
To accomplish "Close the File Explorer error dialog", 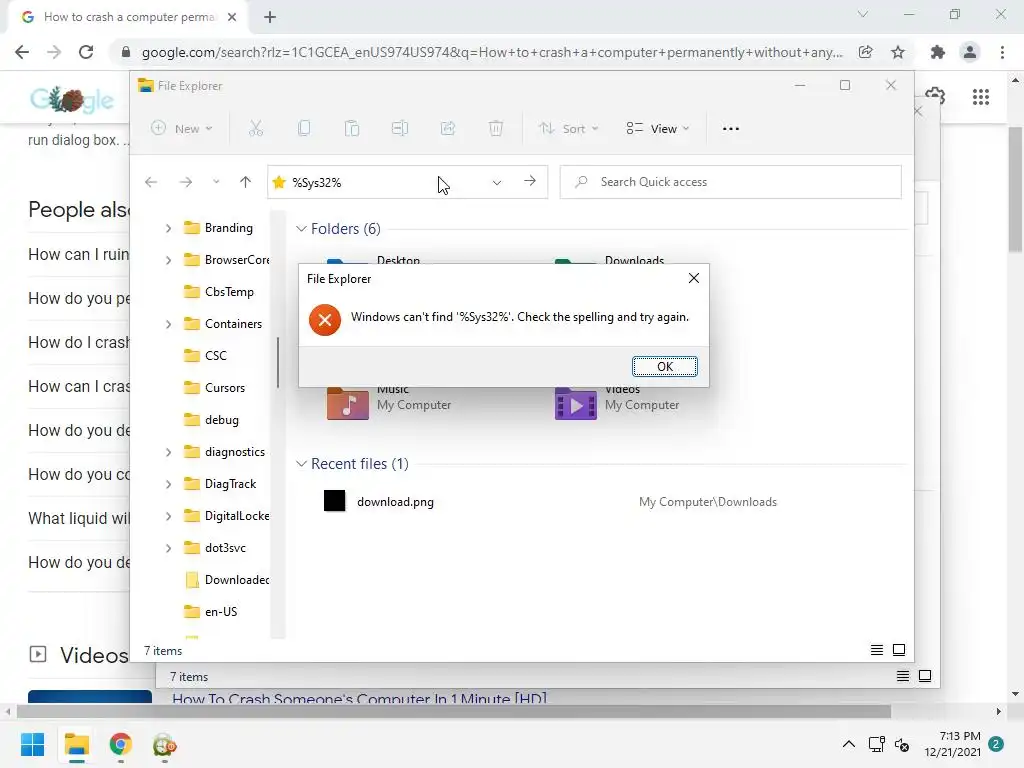I will (694, 278).
